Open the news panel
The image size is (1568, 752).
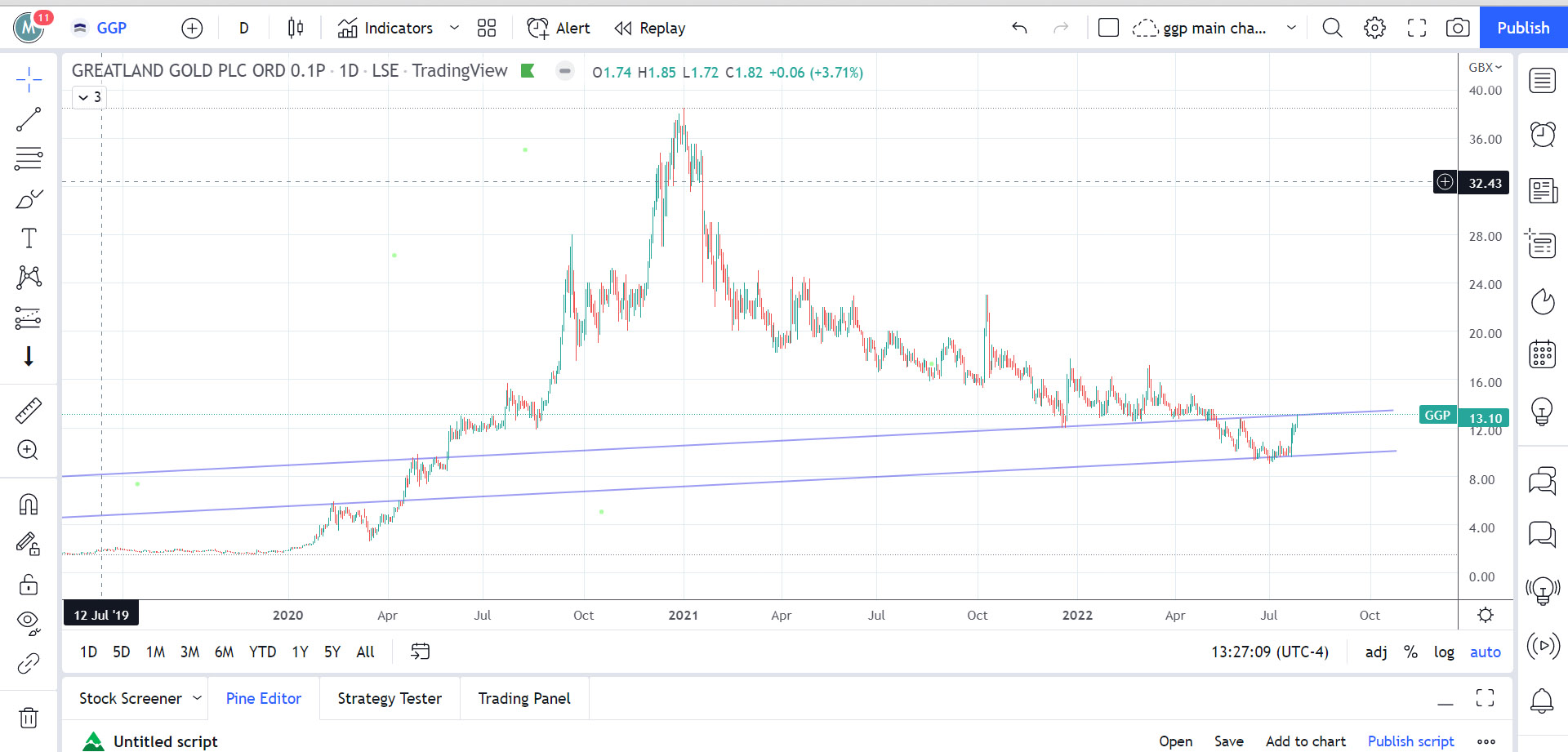click(1543, 191)
